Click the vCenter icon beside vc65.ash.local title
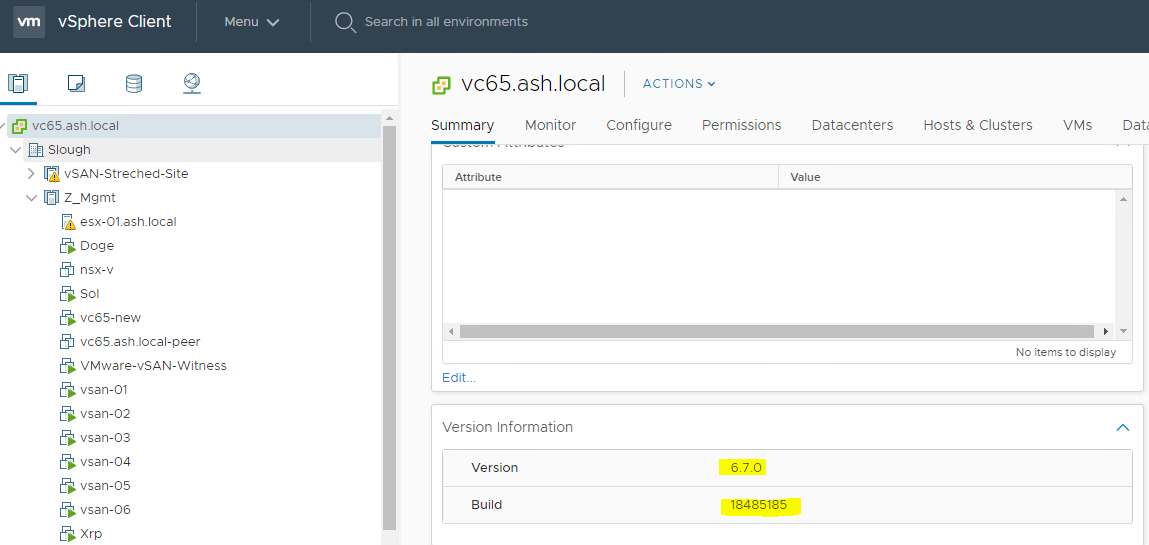Viewport: 1149px width, 545px height. 441,85
